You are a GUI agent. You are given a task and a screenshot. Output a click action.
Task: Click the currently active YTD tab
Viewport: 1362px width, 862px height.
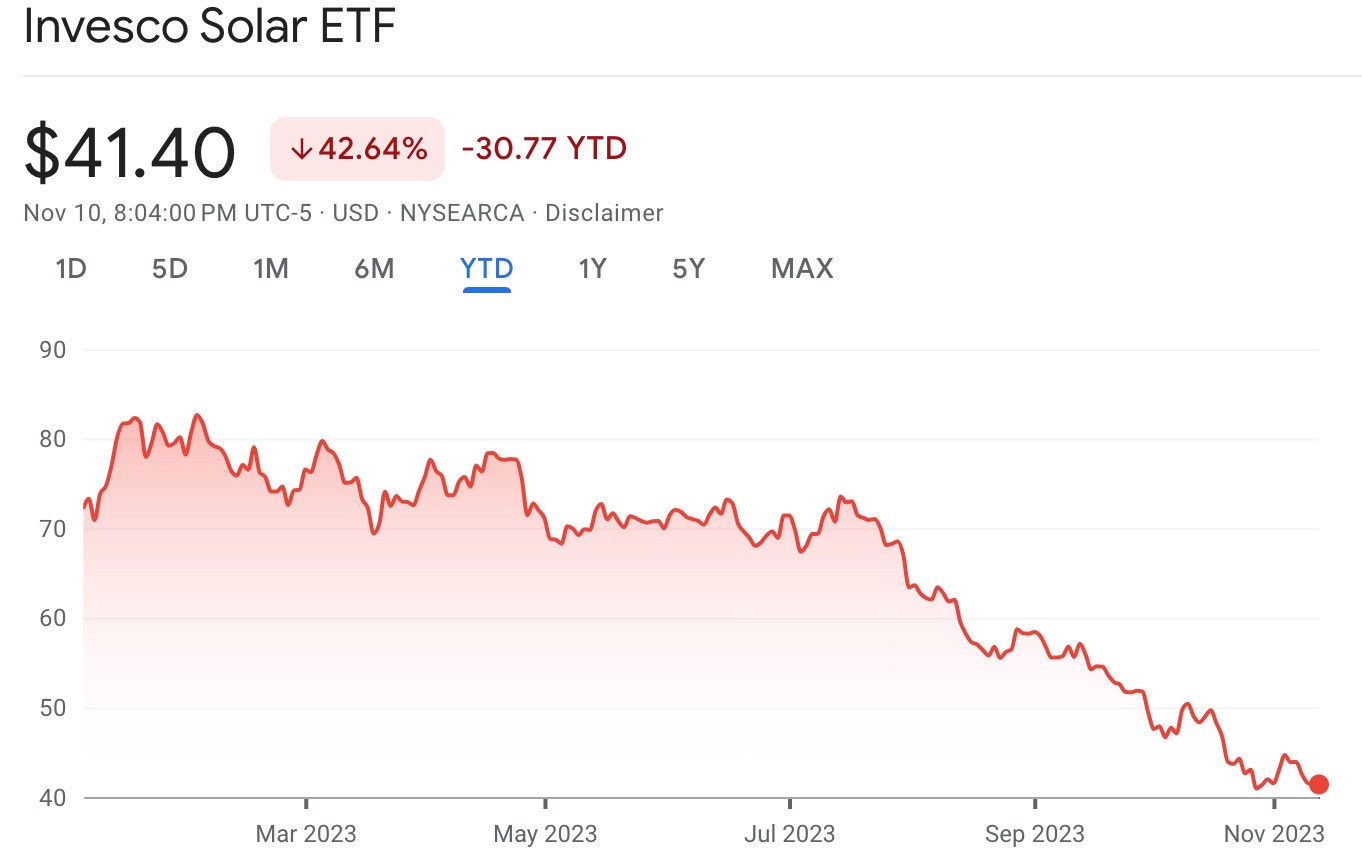[x=486, y=268]
